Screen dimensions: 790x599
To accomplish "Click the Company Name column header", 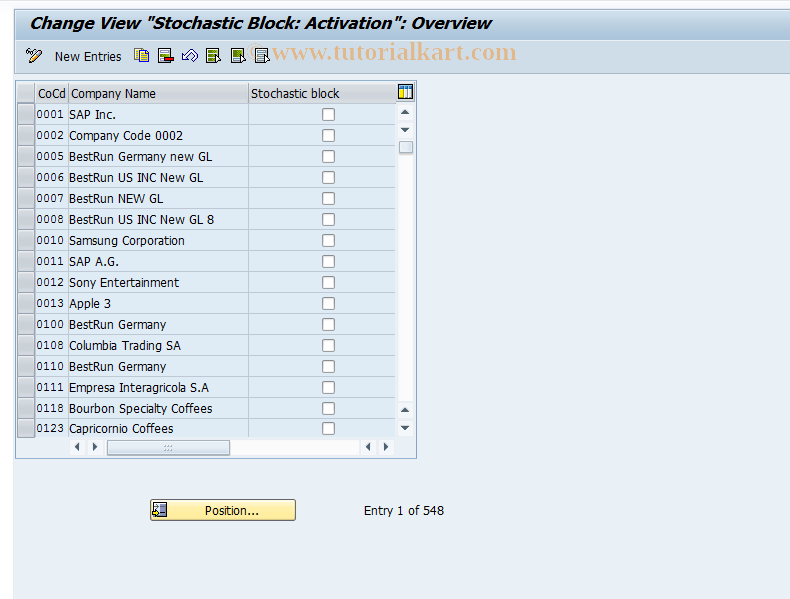I will tap(158, 93).
